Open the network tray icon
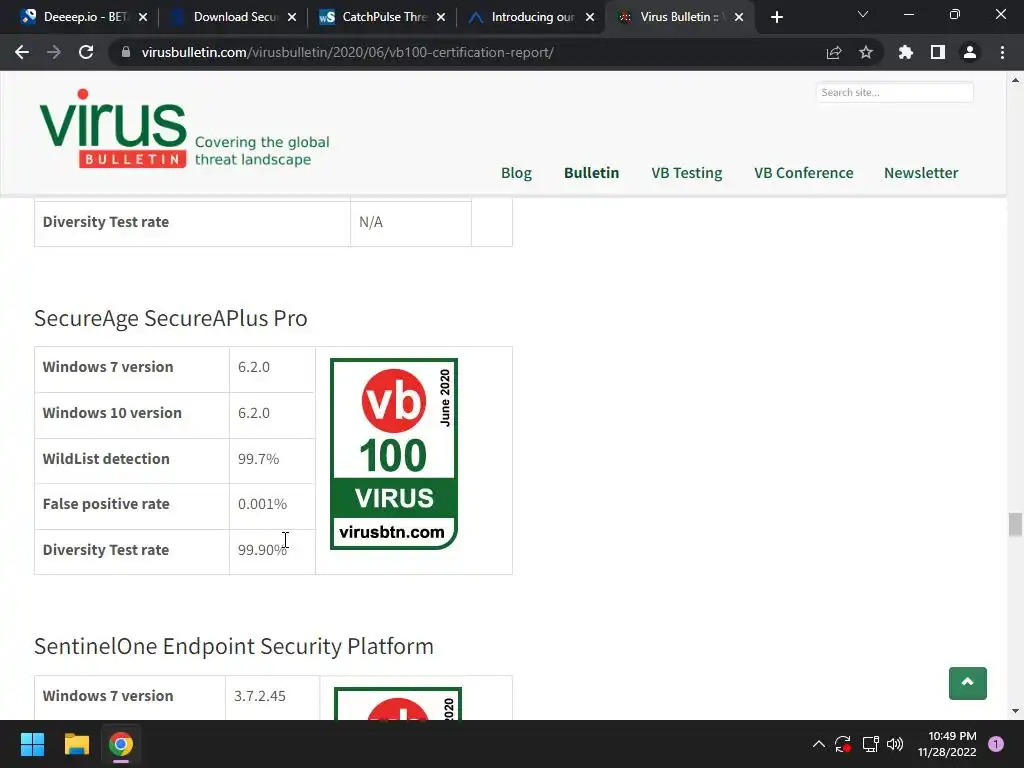 (870, 744)
